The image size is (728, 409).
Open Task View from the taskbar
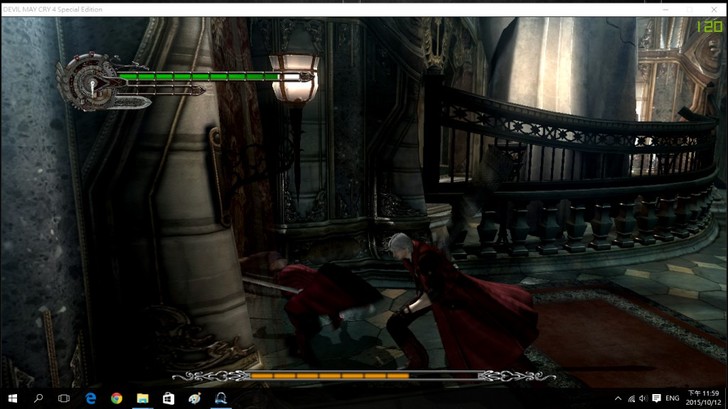[65, 398]
